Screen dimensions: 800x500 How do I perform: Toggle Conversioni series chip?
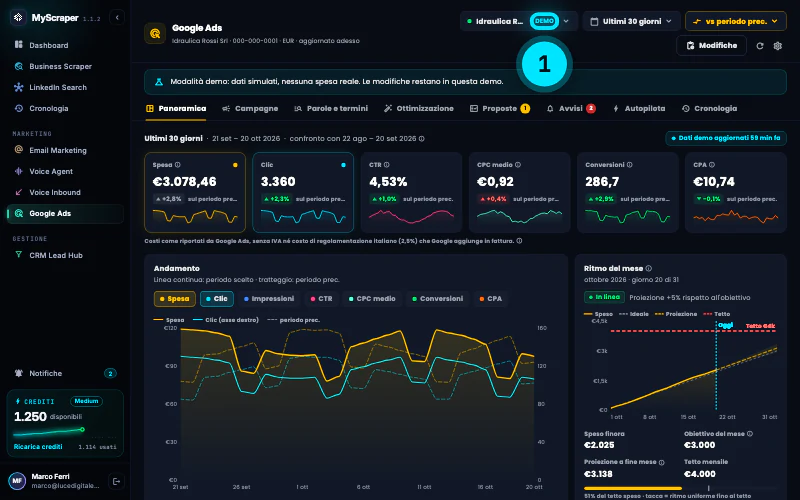coord(437,299)
